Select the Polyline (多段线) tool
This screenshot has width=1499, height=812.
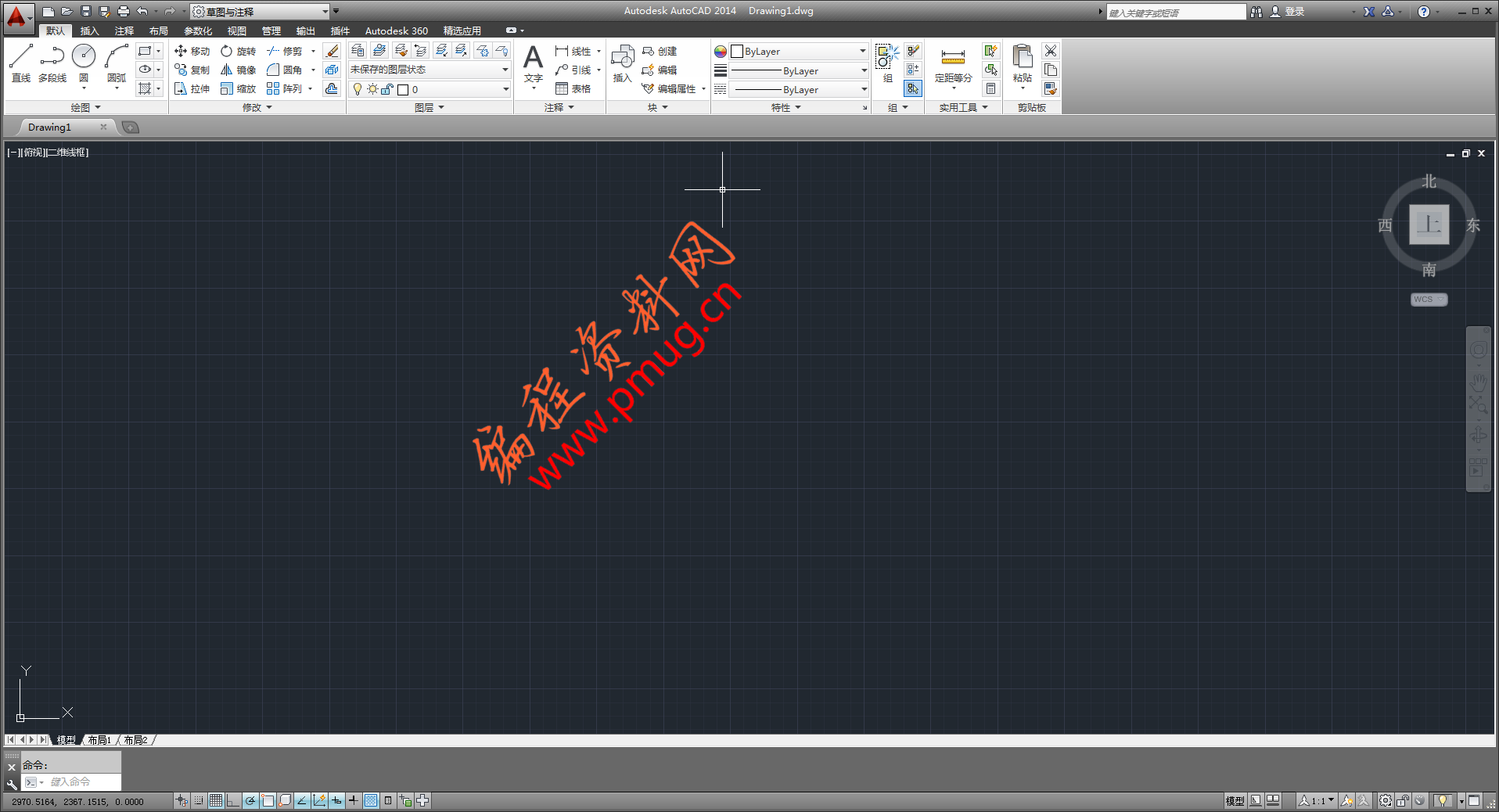[x=52, y=63]
